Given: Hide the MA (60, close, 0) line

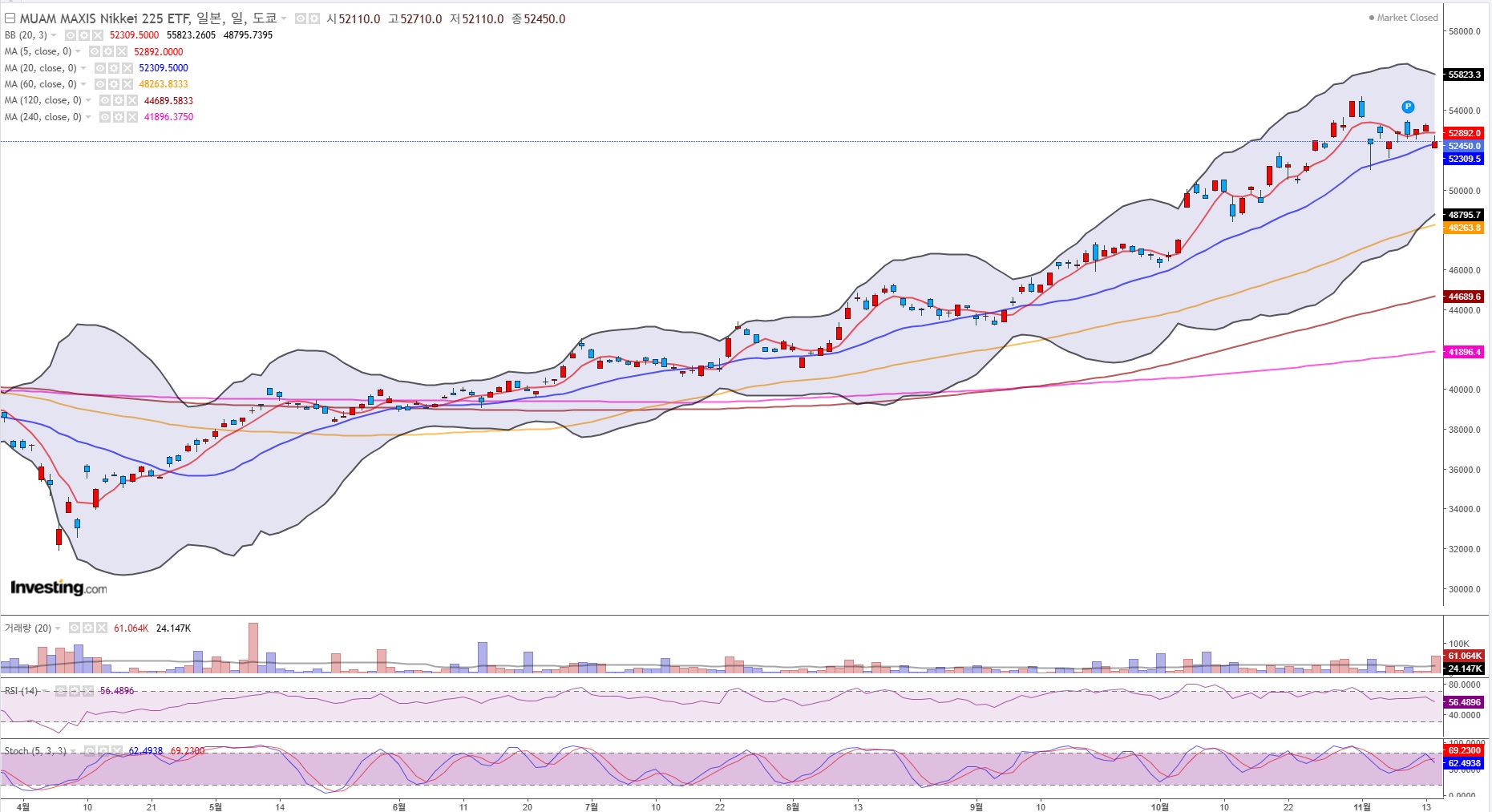Looking at the screenshot, I should tap(100, 84).
